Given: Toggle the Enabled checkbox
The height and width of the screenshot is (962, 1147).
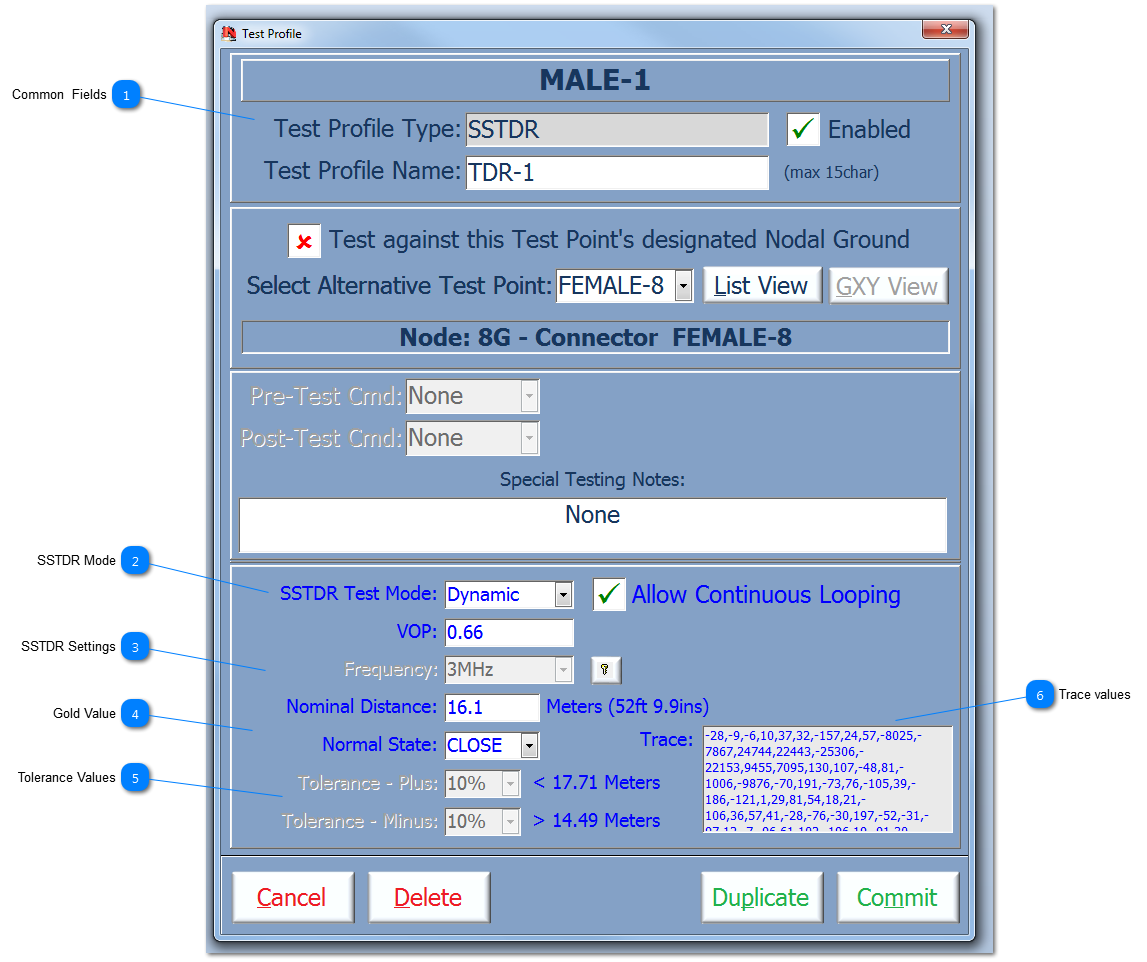Looking at the screenshot, I should 804,129.
